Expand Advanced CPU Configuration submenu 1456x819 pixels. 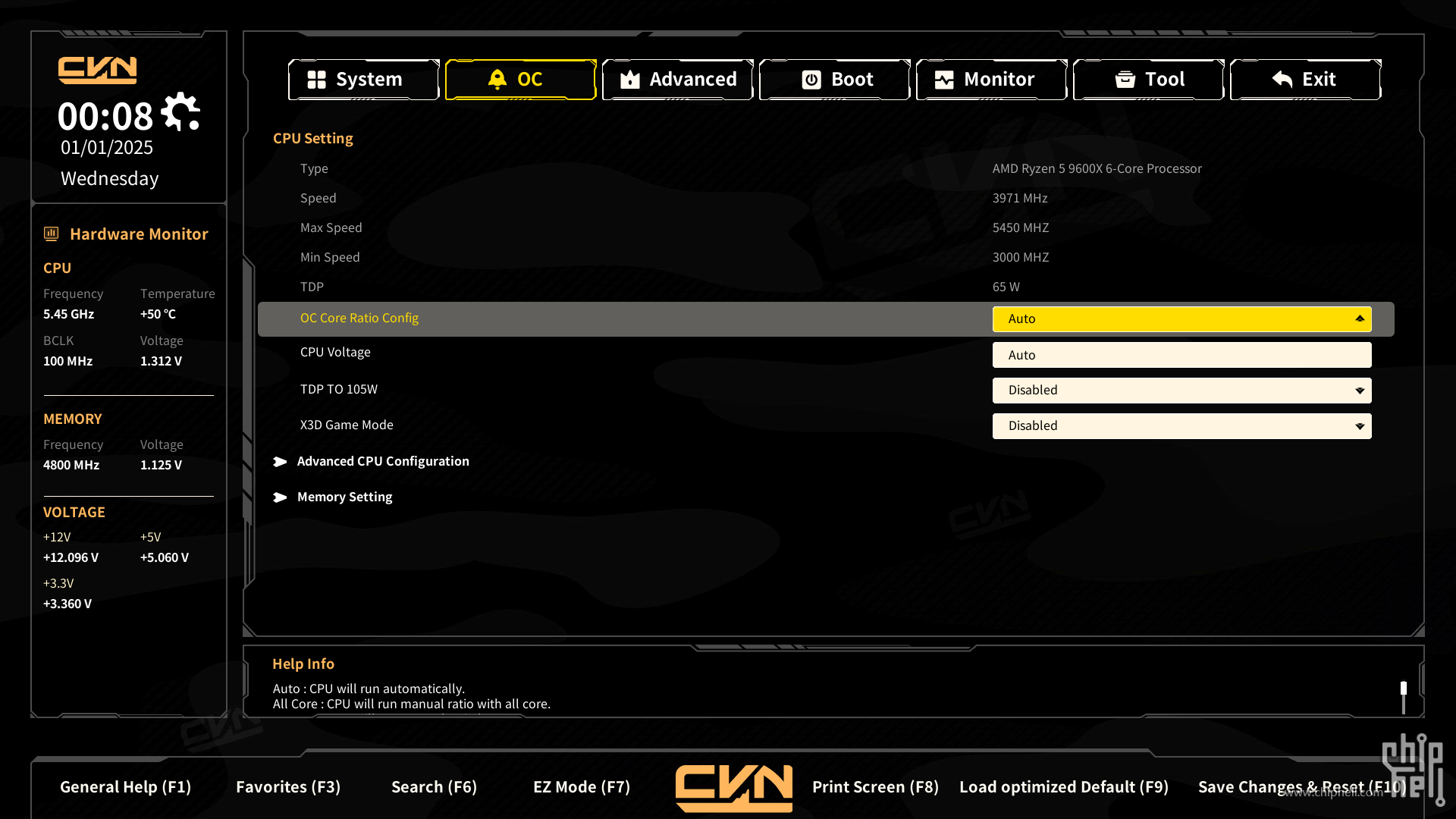[383, 462]
